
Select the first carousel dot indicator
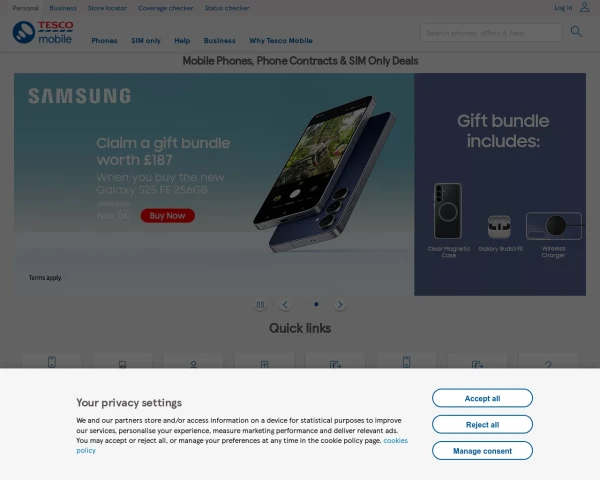coord(302,304)
